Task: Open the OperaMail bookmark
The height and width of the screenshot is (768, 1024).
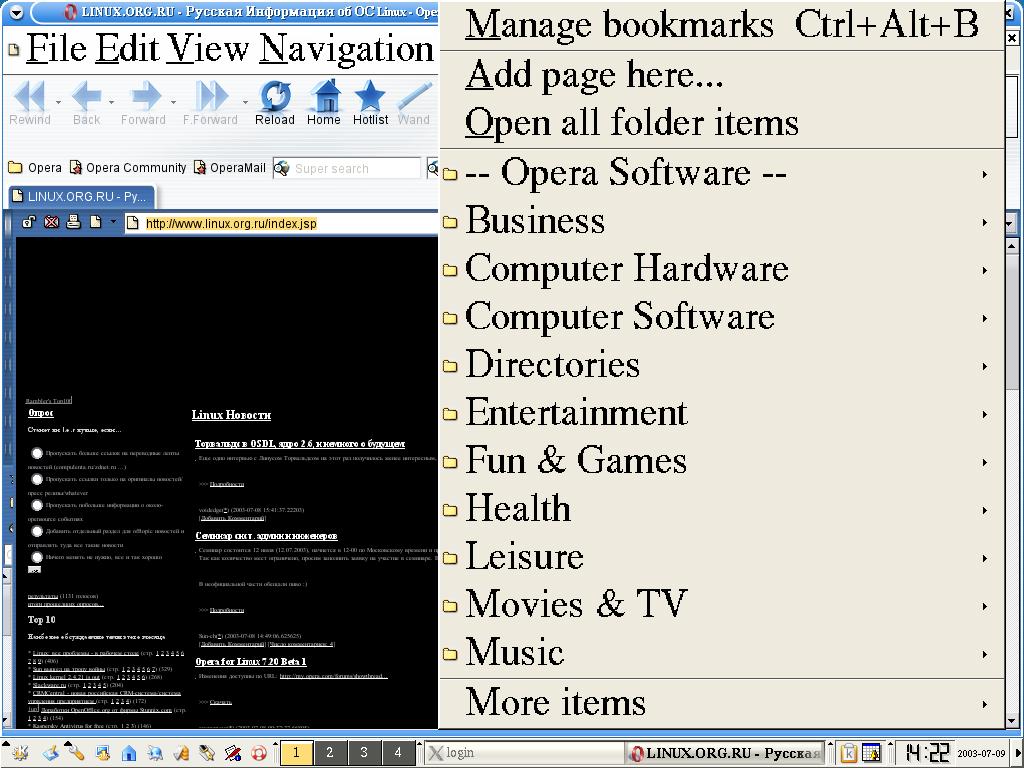Action: (x=230, y=168)
